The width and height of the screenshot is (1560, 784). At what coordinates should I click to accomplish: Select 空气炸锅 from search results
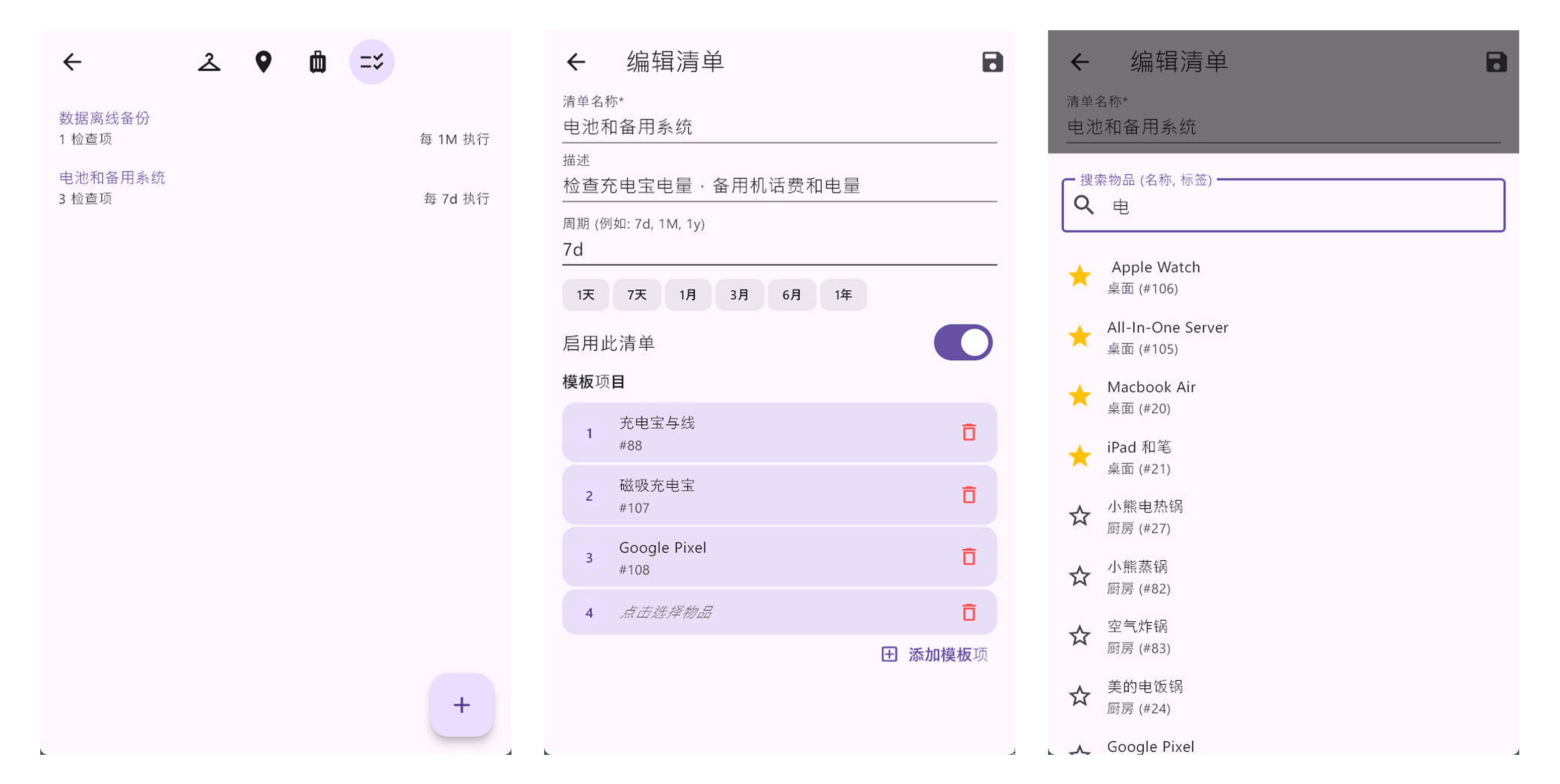click(1283, 636)
